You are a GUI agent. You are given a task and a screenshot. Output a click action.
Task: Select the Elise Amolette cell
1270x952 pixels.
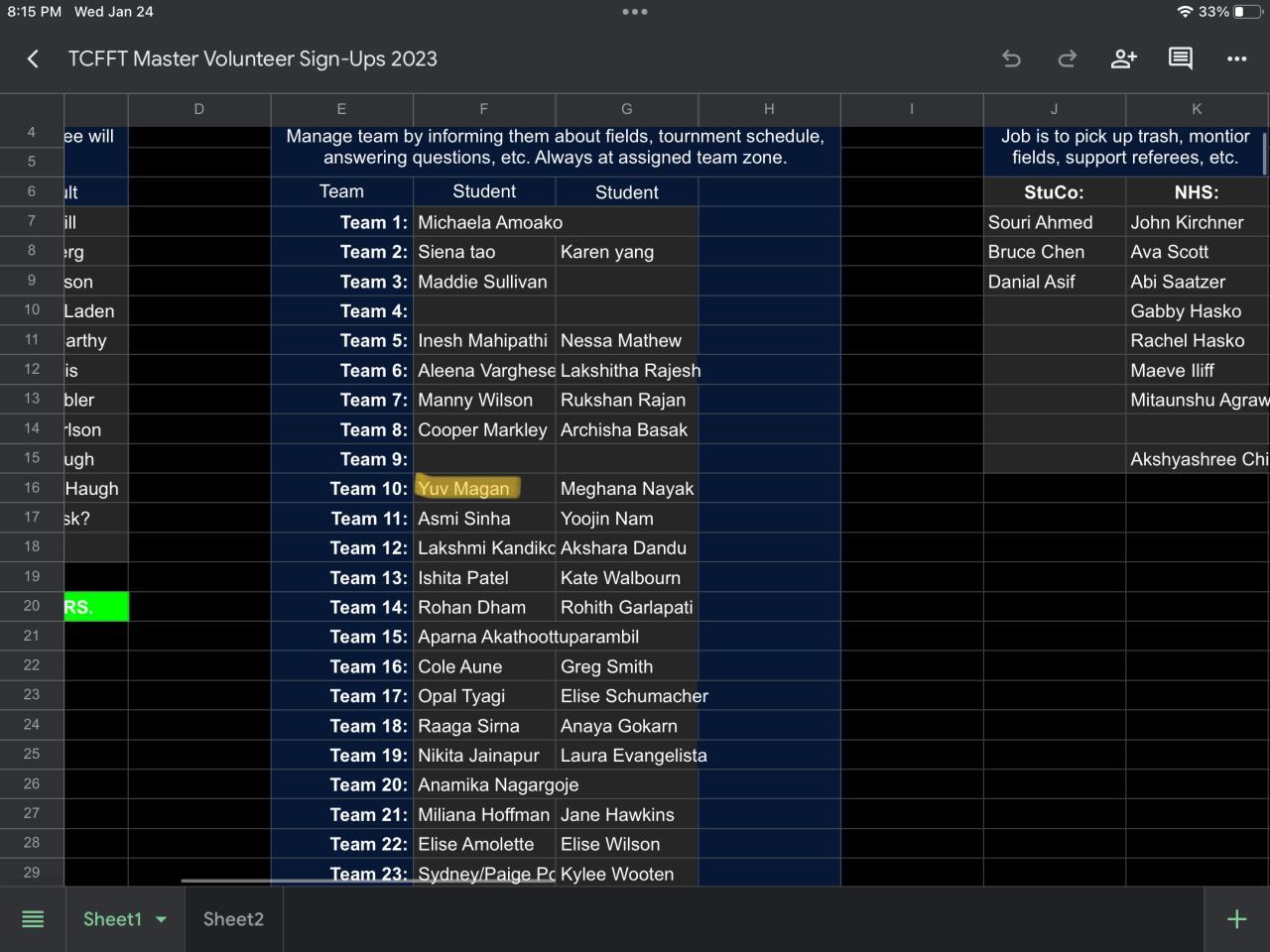pos(484,844)
